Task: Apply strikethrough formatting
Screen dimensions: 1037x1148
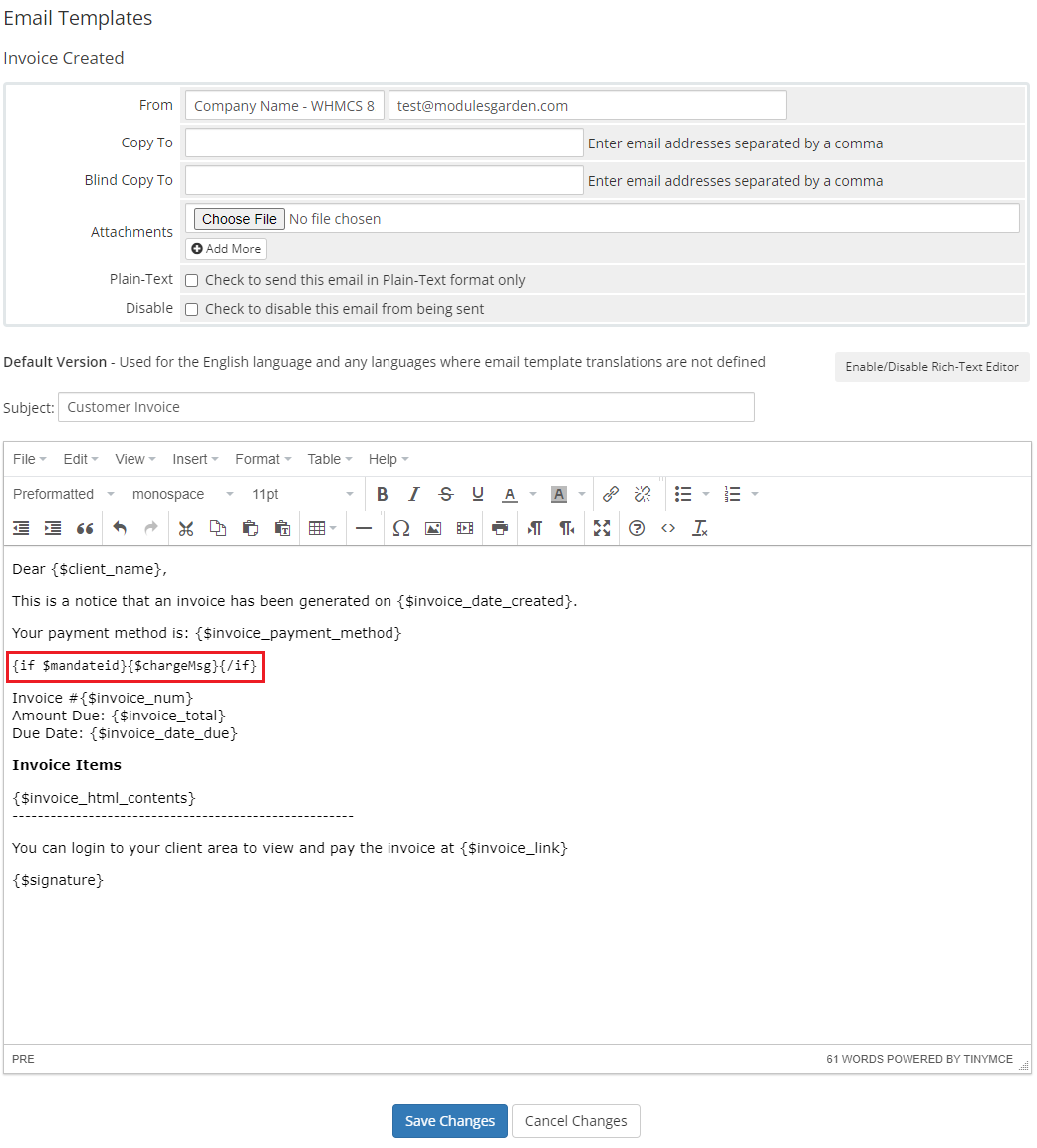Action: coord(445,495)
